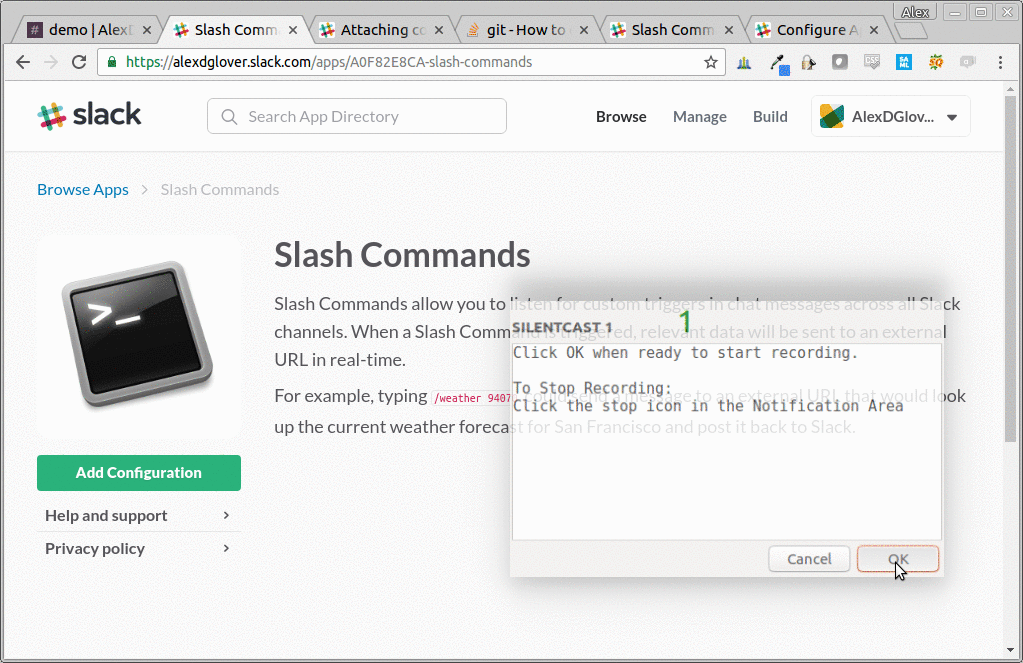Switch to the Attaching tab

pyautogui.click(x=382, y=30)
